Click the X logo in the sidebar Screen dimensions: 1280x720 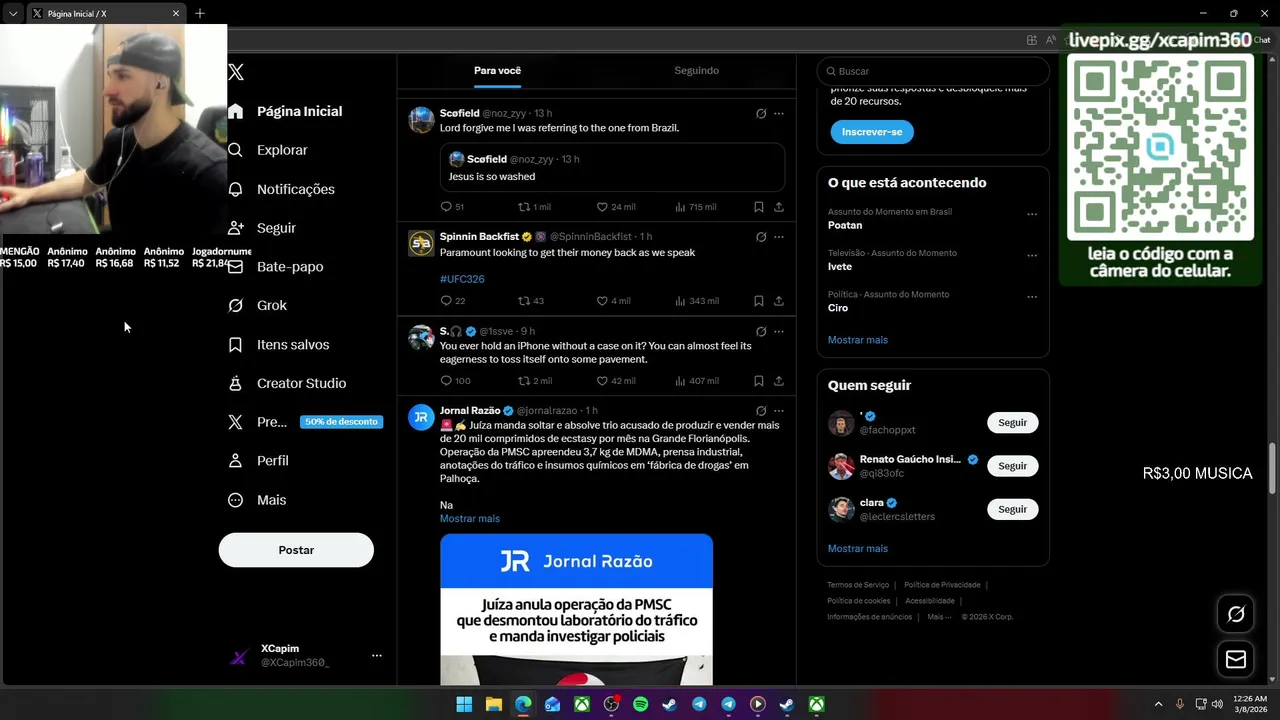[236, 72]
